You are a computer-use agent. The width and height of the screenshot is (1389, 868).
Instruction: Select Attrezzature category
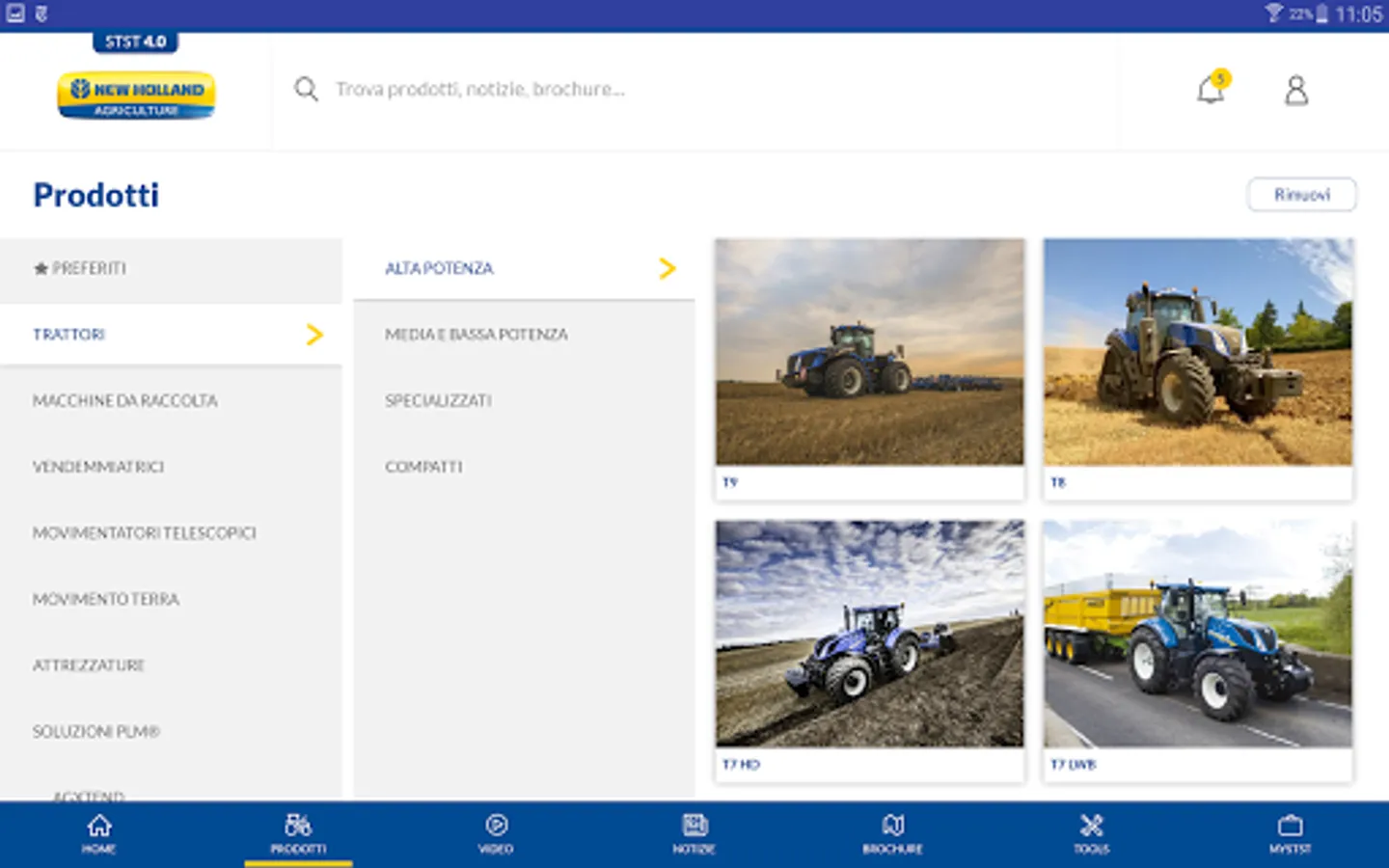tap(171, 665)
